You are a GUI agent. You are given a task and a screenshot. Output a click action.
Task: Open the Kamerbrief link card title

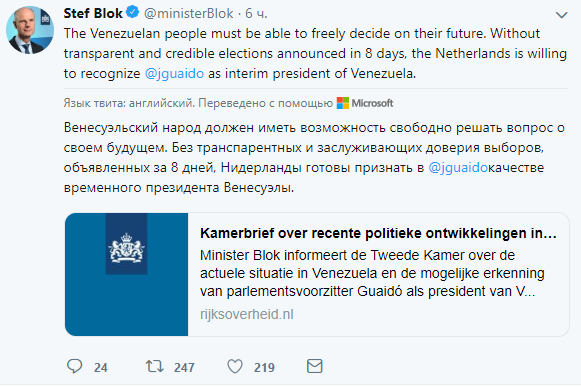pos(378,233)
